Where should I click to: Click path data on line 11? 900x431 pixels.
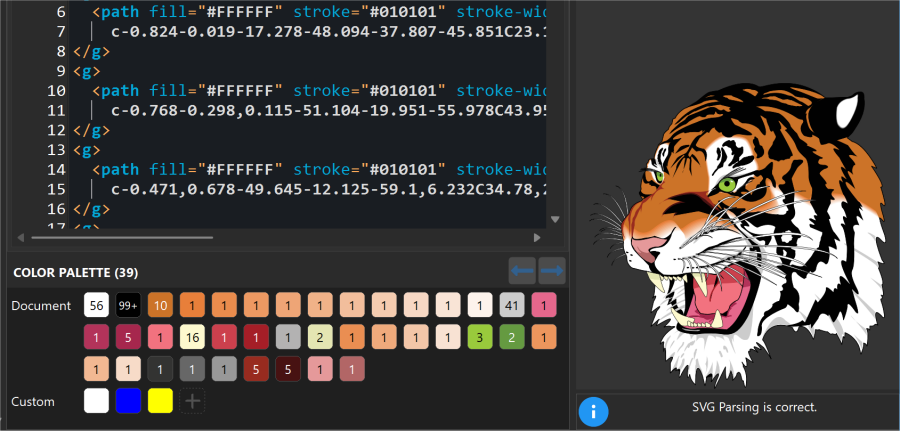point(328,110)
